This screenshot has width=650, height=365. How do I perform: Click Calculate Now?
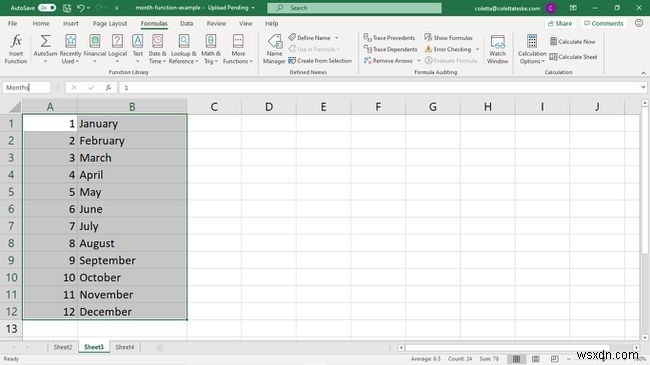point(573,41)
